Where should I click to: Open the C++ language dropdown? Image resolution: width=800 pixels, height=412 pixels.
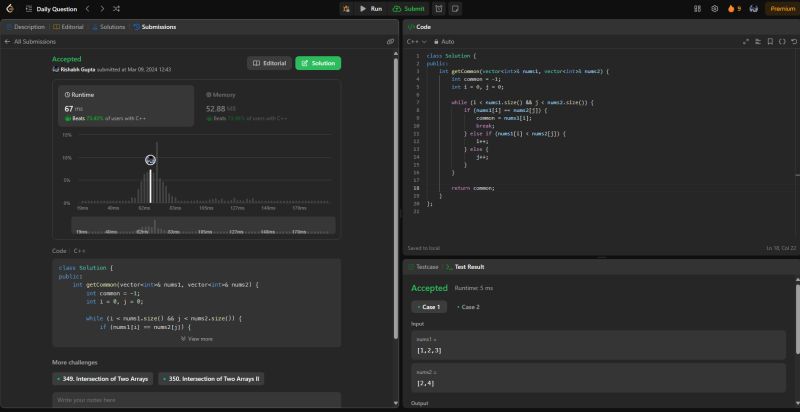coord(414,42)
